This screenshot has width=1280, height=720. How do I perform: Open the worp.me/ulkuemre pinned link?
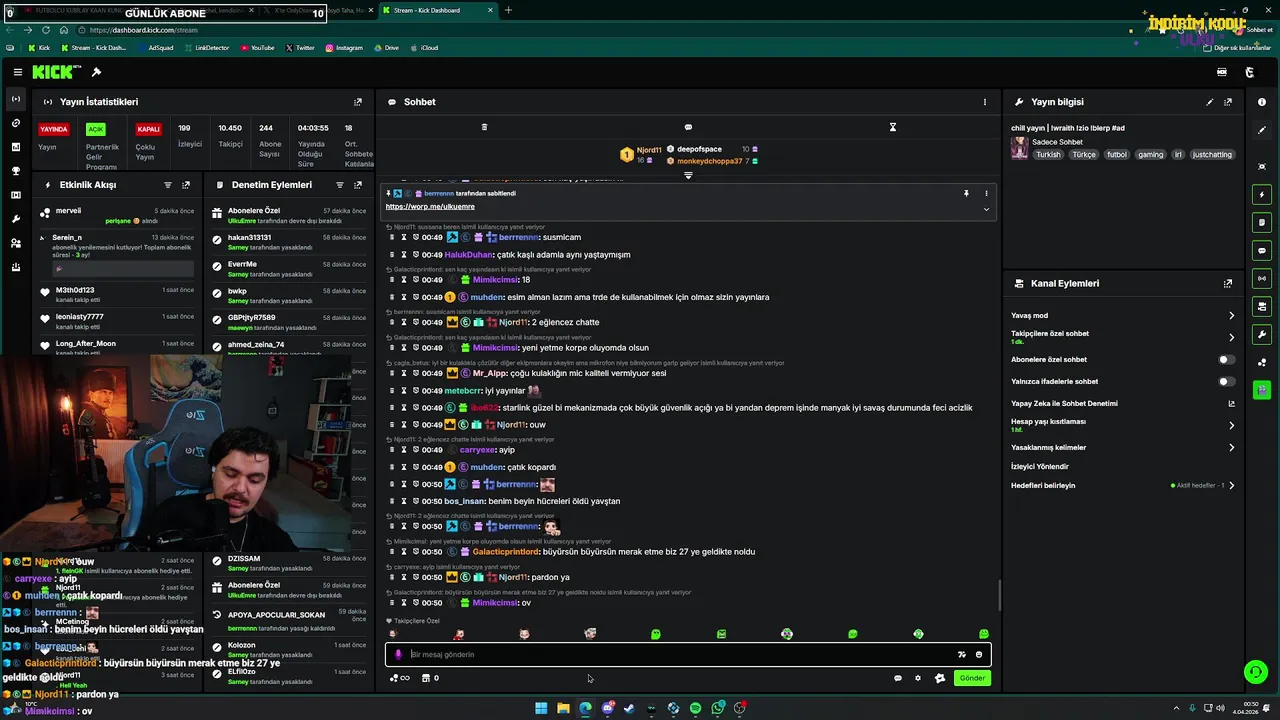[x=430, y=207]
